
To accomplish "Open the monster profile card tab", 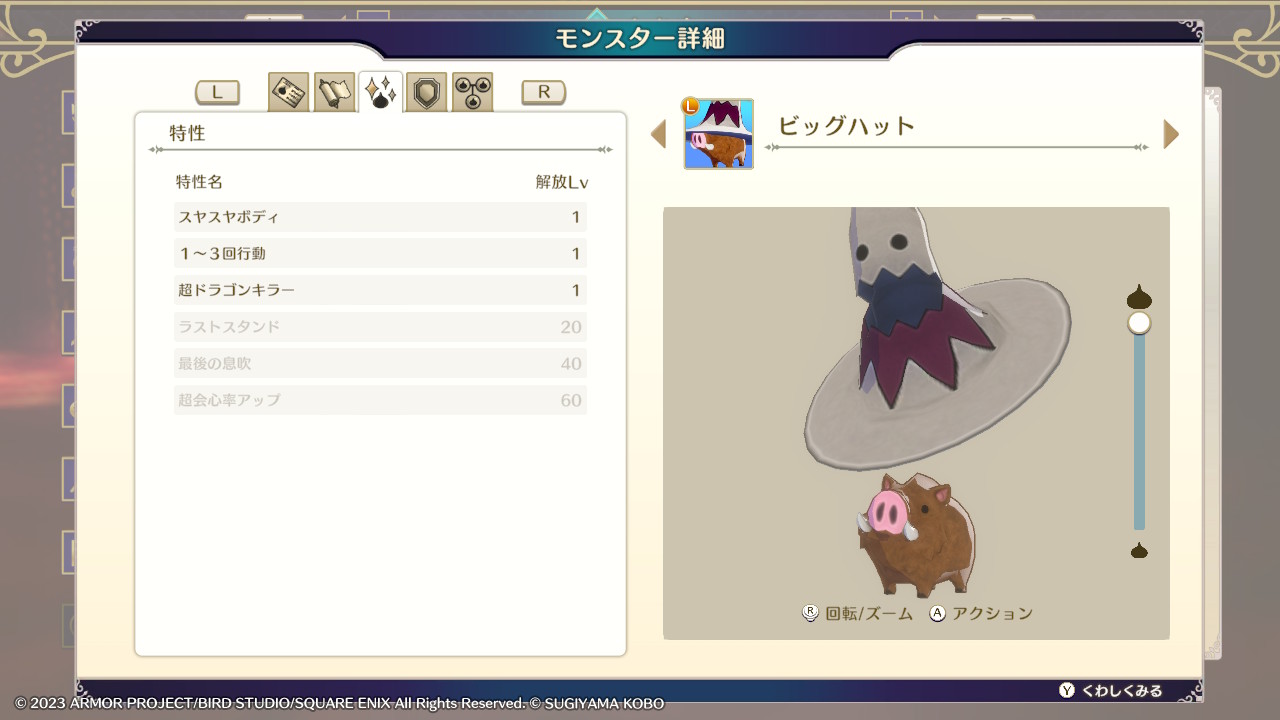I will 288,93.
